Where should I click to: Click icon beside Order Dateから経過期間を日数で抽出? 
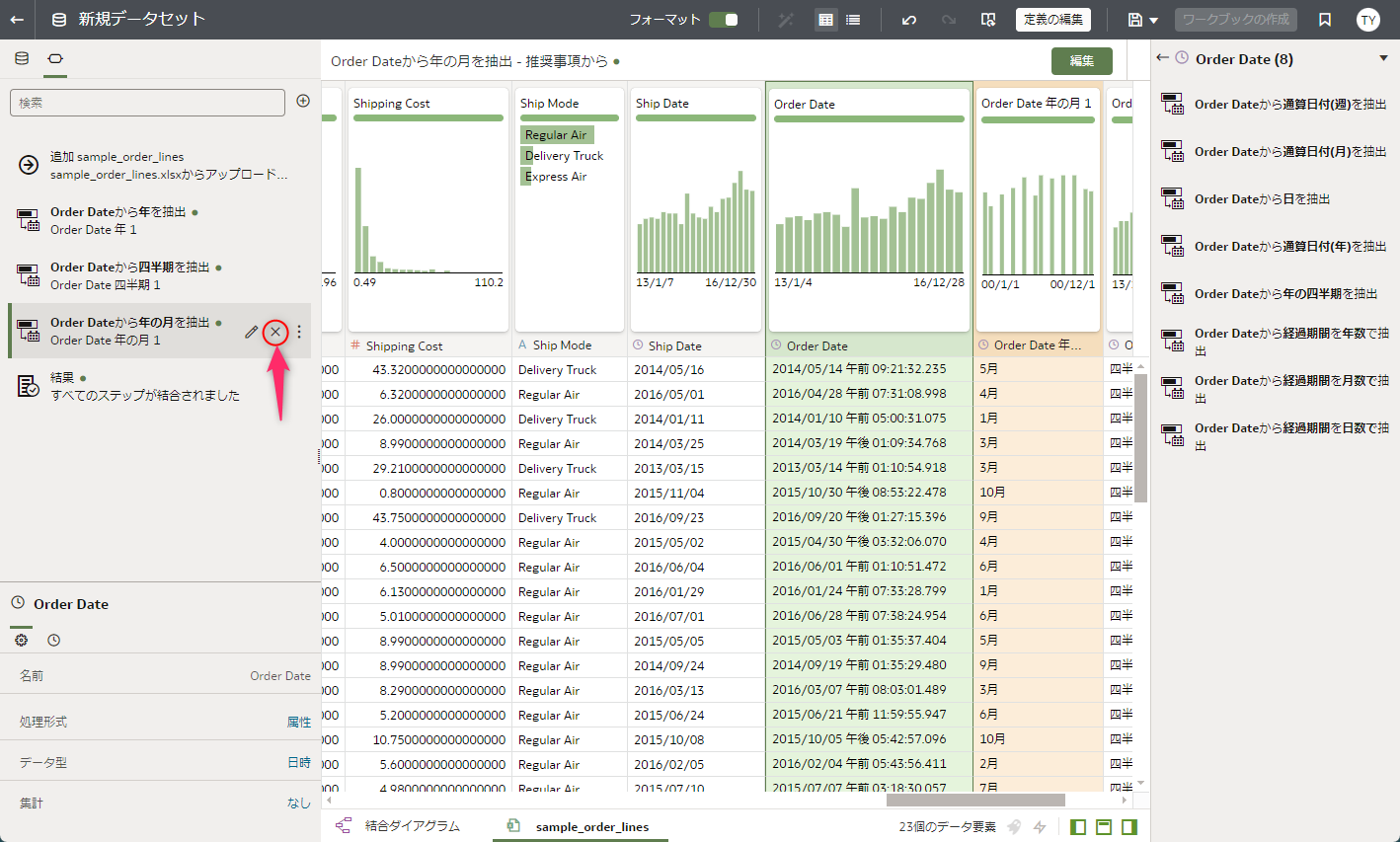click(1172, 435)
